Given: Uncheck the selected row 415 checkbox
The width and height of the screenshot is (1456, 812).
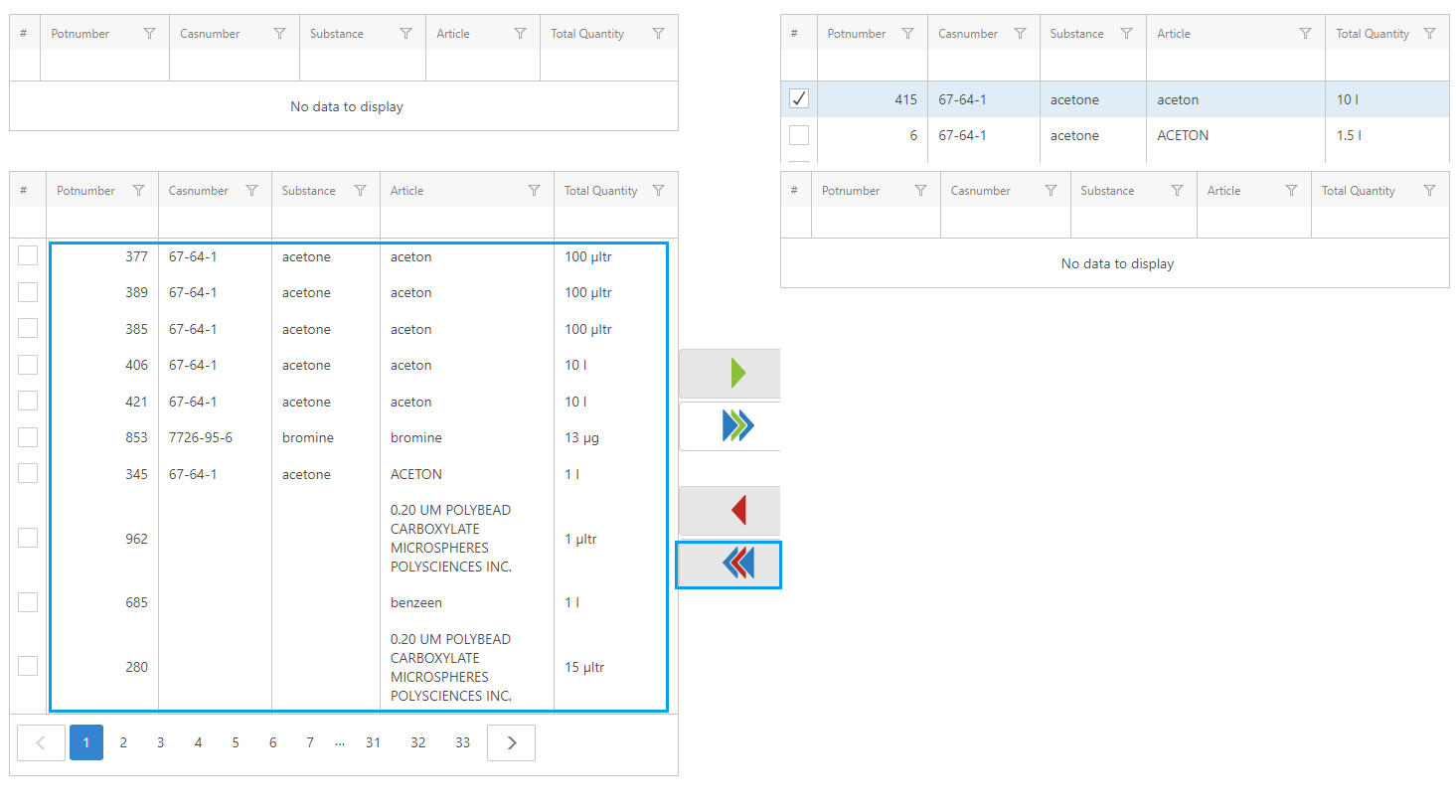Looking at the screenshot, I should (x=799, y=99).
